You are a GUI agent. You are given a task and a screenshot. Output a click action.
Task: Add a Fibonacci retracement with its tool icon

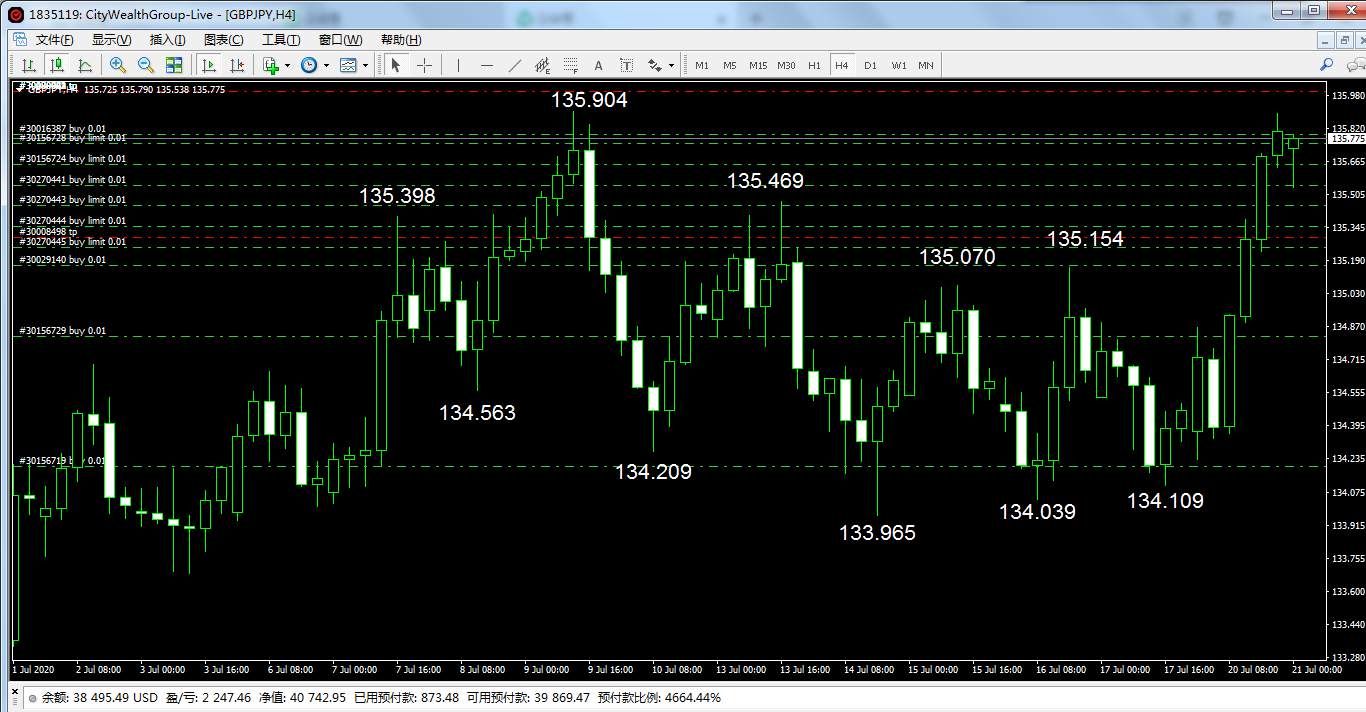(x=571, y=65)
